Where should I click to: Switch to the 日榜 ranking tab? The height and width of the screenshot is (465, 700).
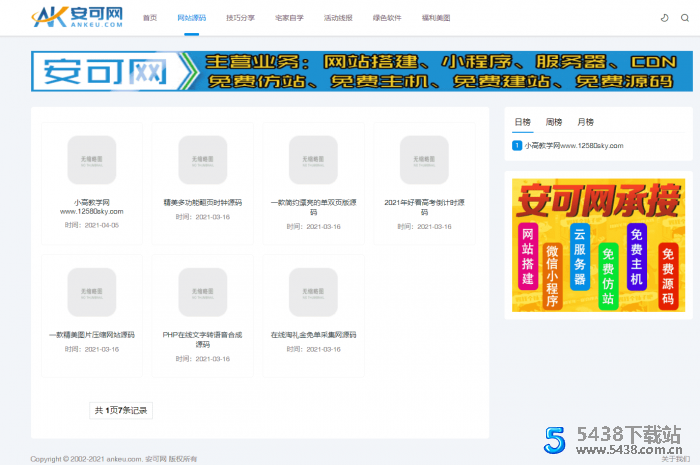[x=522, y=122]
